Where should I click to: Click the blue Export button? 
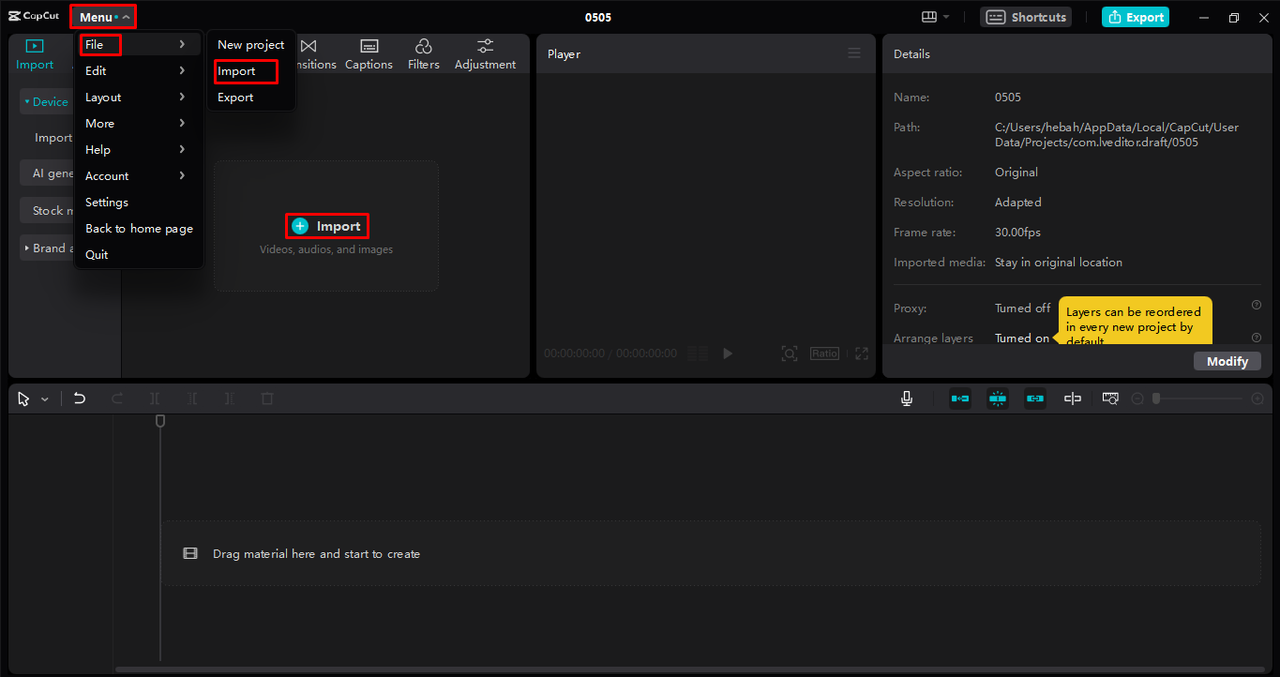click(1135, 17)
